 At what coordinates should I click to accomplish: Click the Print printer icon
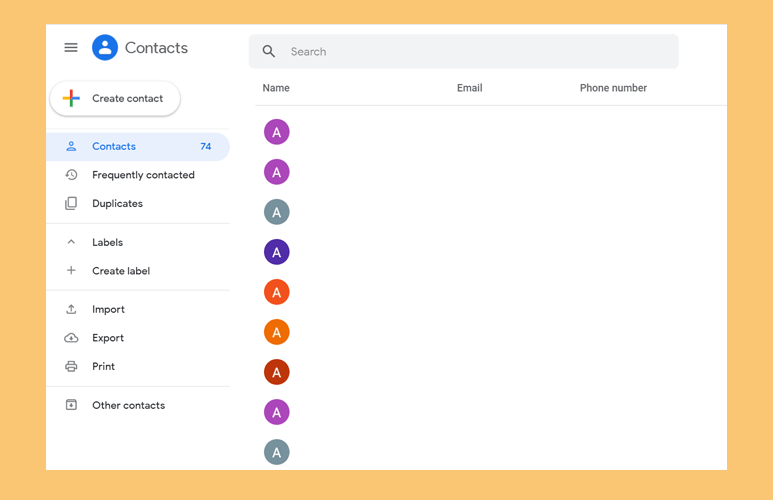[71, 366]
